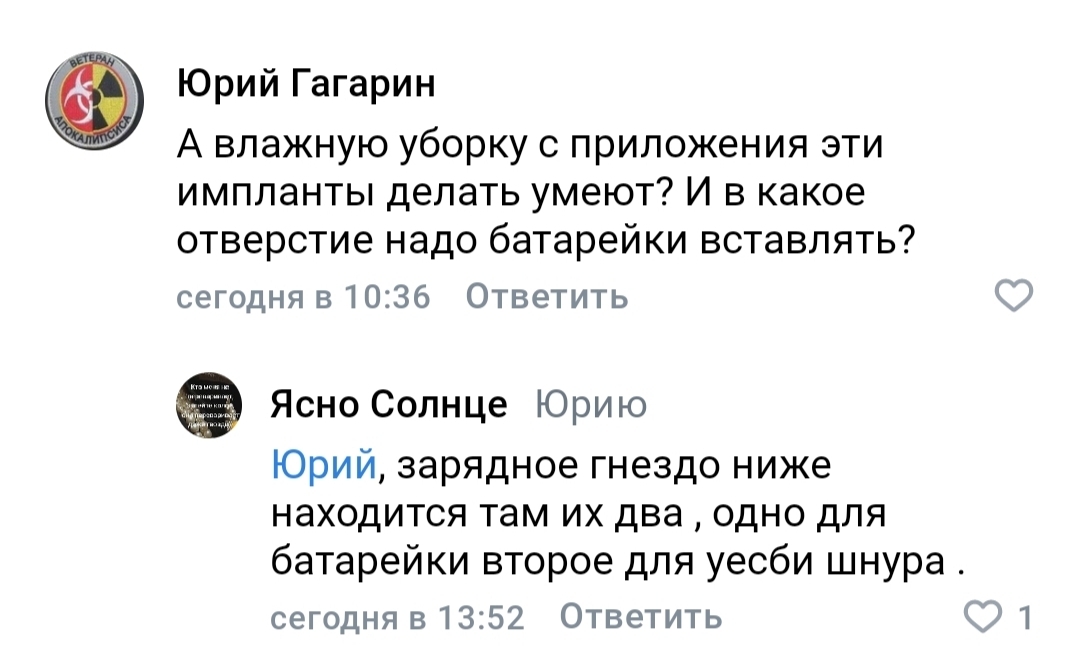
Task: Open the Юрий Гагарин profile name
Action: pyautogui.click(x=306, y=86)
